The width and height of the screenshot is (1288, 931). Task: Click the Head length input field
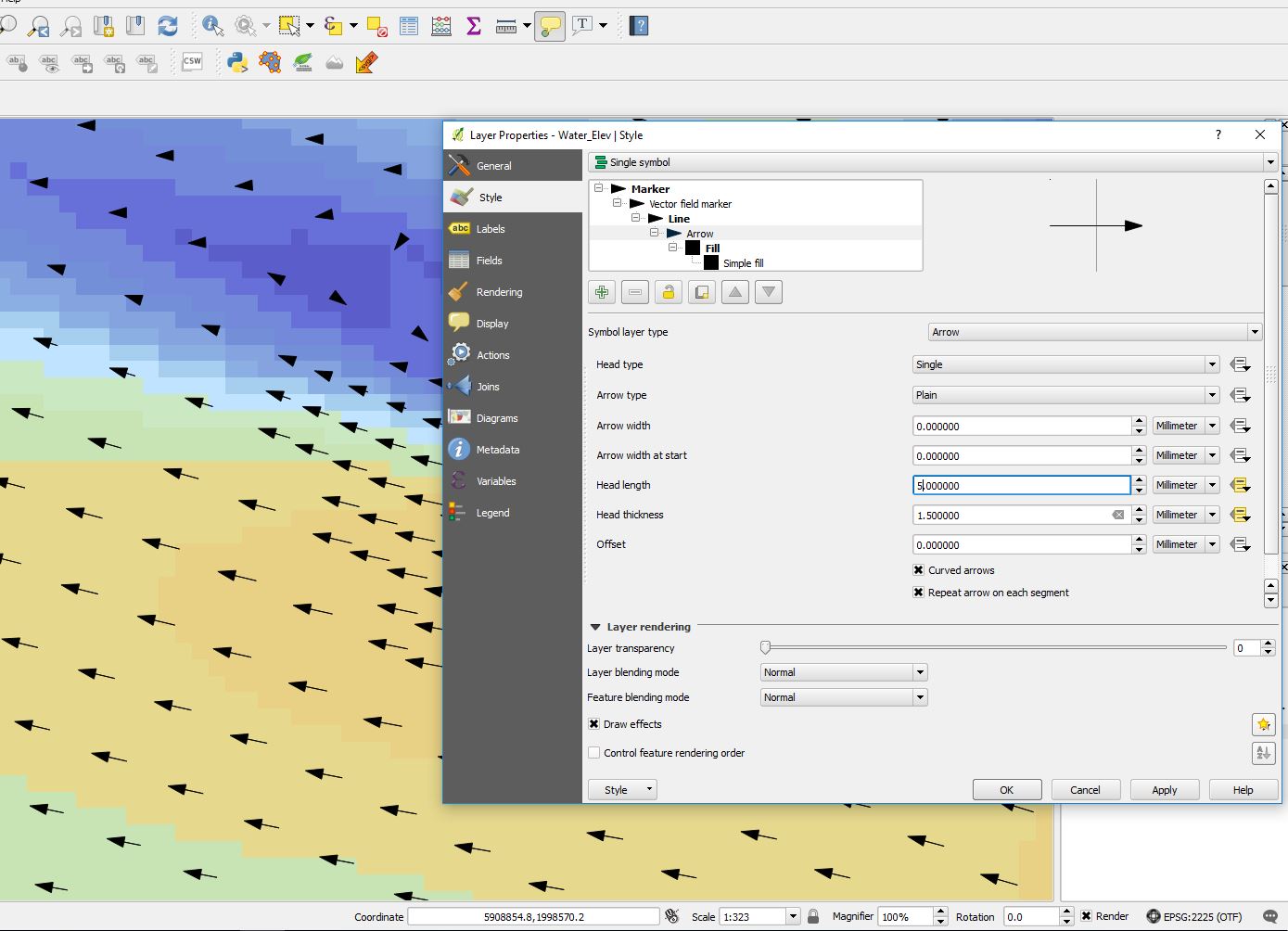pos(1022,485)
